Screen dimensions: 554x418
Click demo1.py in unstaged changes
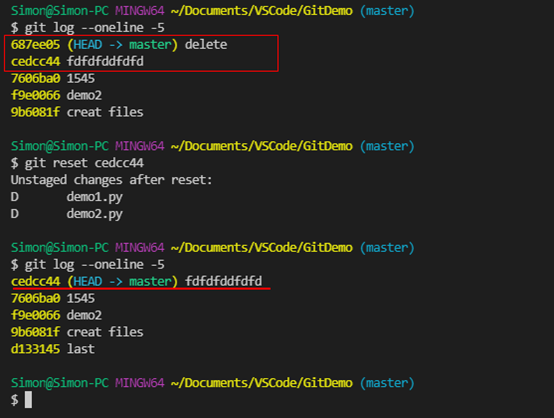pos(94,197)
